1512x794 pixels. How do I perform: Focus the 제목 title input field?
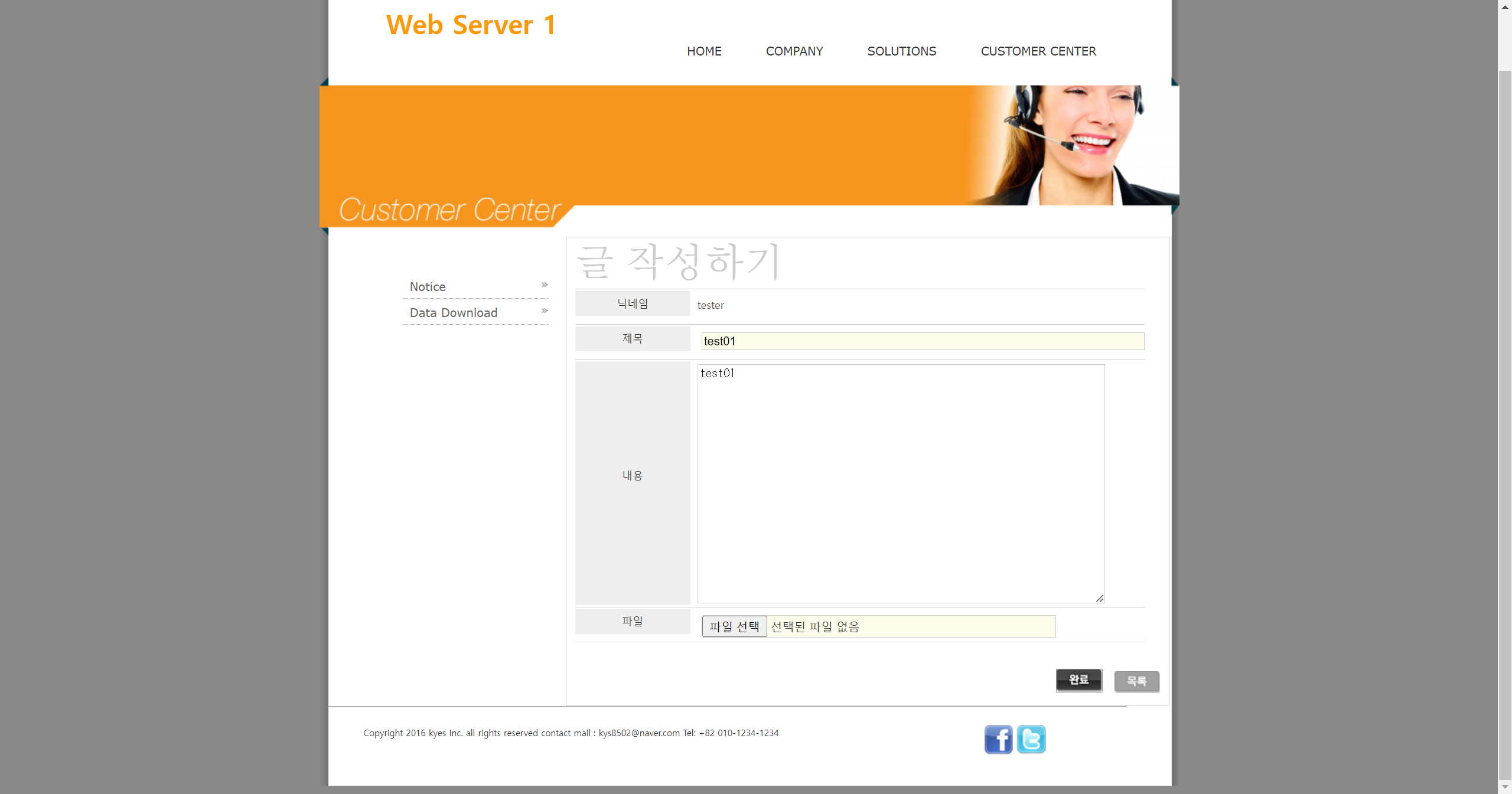pyautogui.click(x=922, y=341)
